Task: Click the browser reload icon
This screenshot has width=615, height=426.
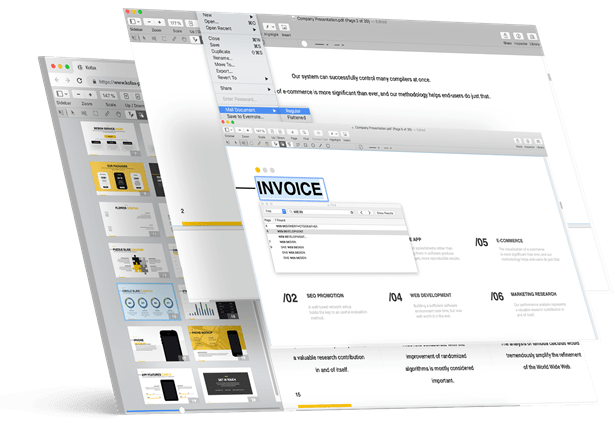Action: tap(80, 79)
